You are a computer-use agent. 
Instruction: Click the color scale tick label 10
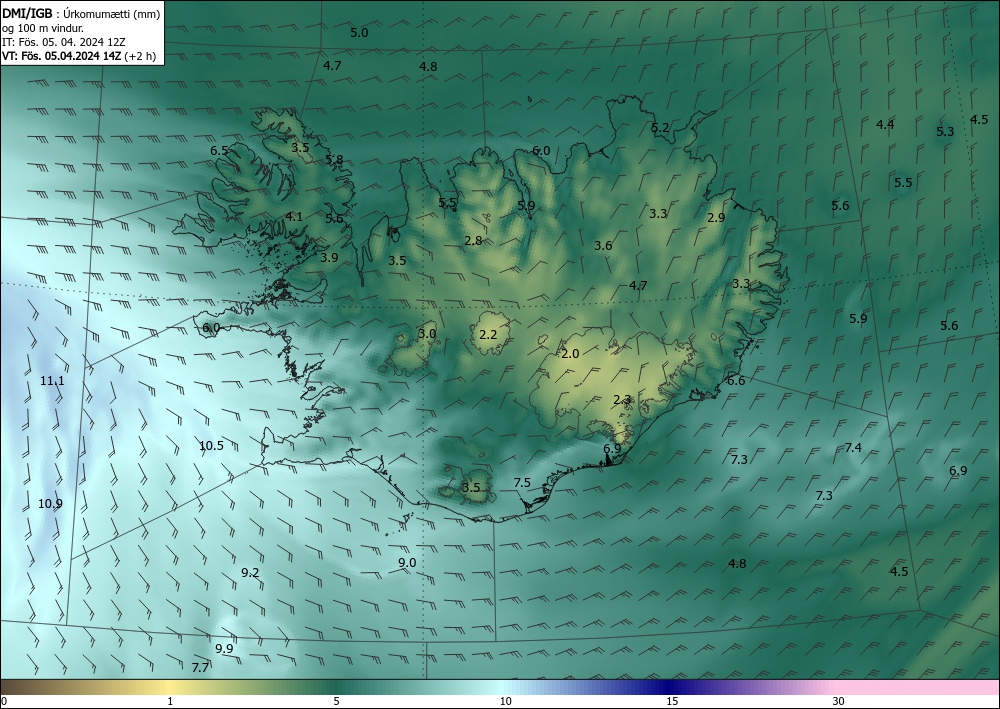pyautogui.click(x=505, y=701)
